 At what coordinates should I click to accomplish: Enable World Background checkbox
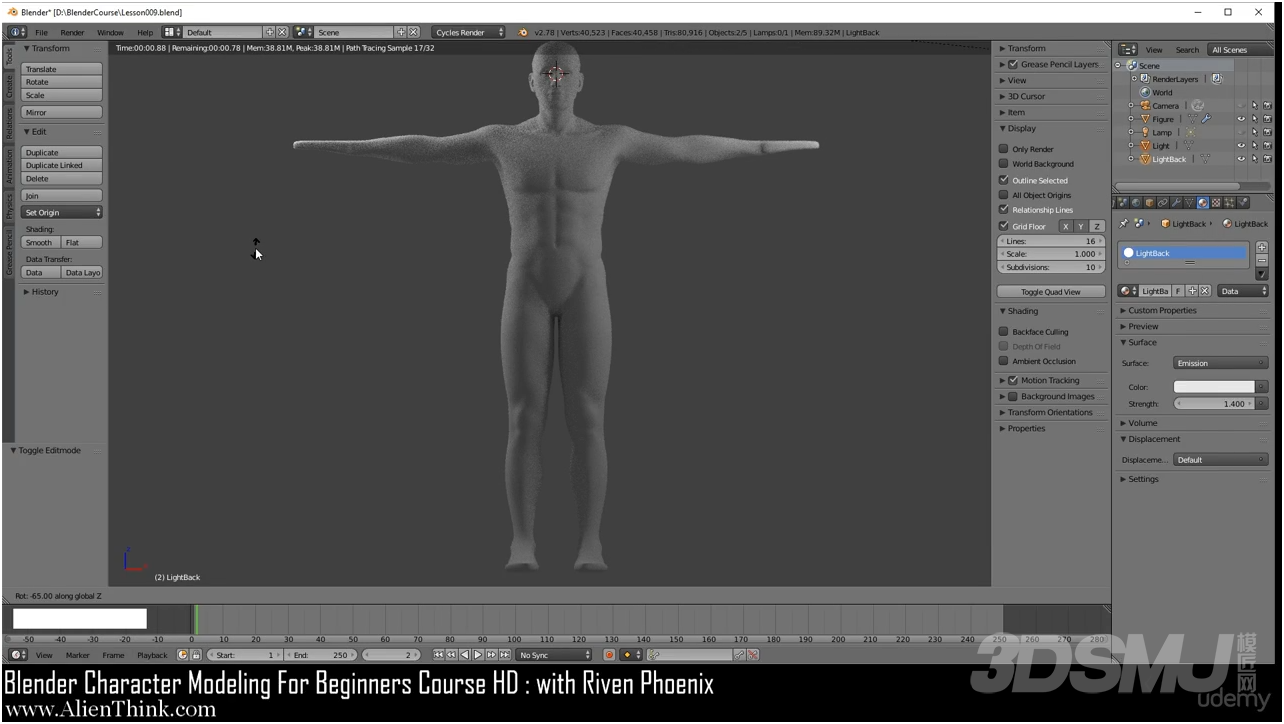(x=1003, y=164)
